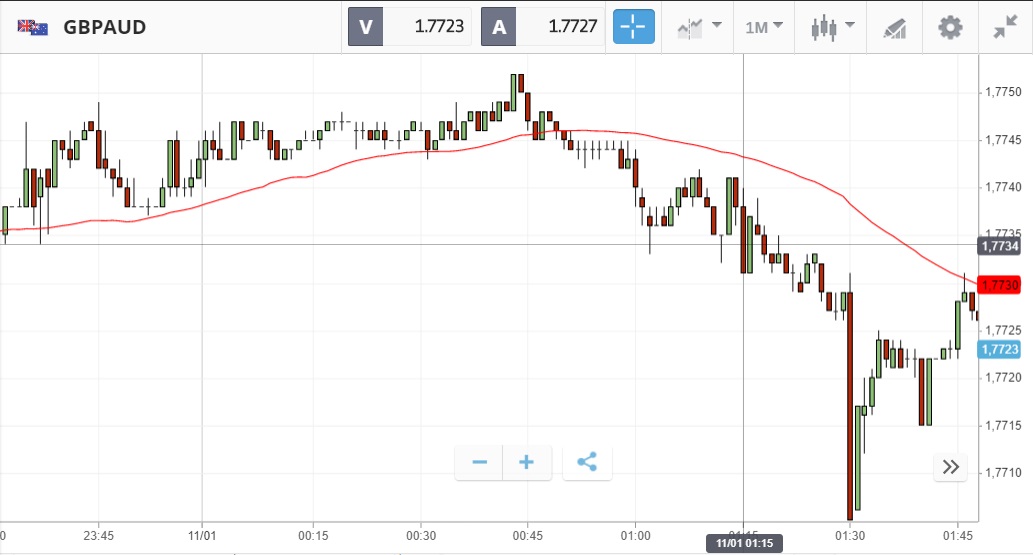
Task: Click the share chart icon
Action: coord(587,463)
